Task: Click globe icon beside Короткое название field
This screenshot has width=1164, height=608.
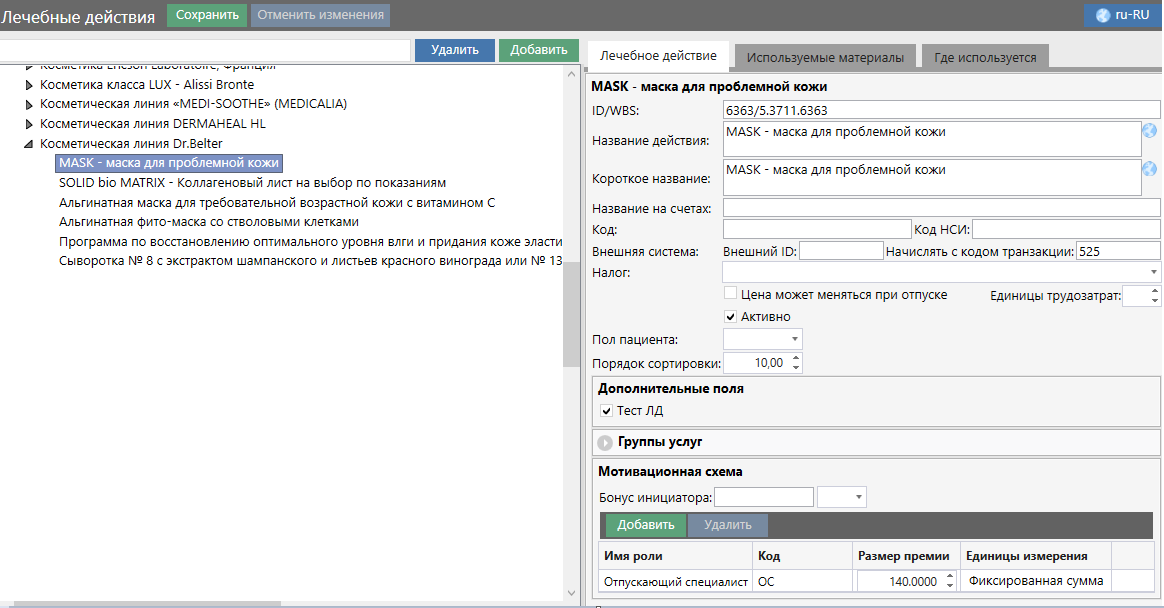Action: [x=1149, y=169]
